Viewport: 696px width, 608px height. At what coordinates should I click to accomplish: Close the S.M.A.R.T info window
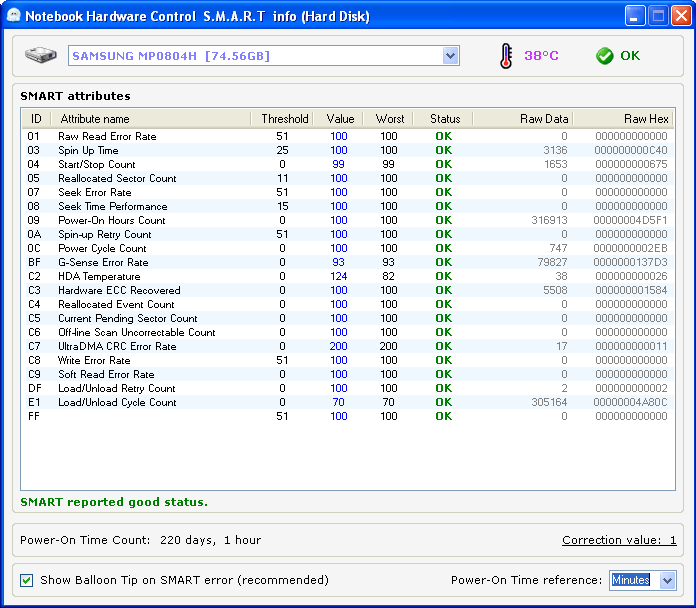click(x=681, y=16)
